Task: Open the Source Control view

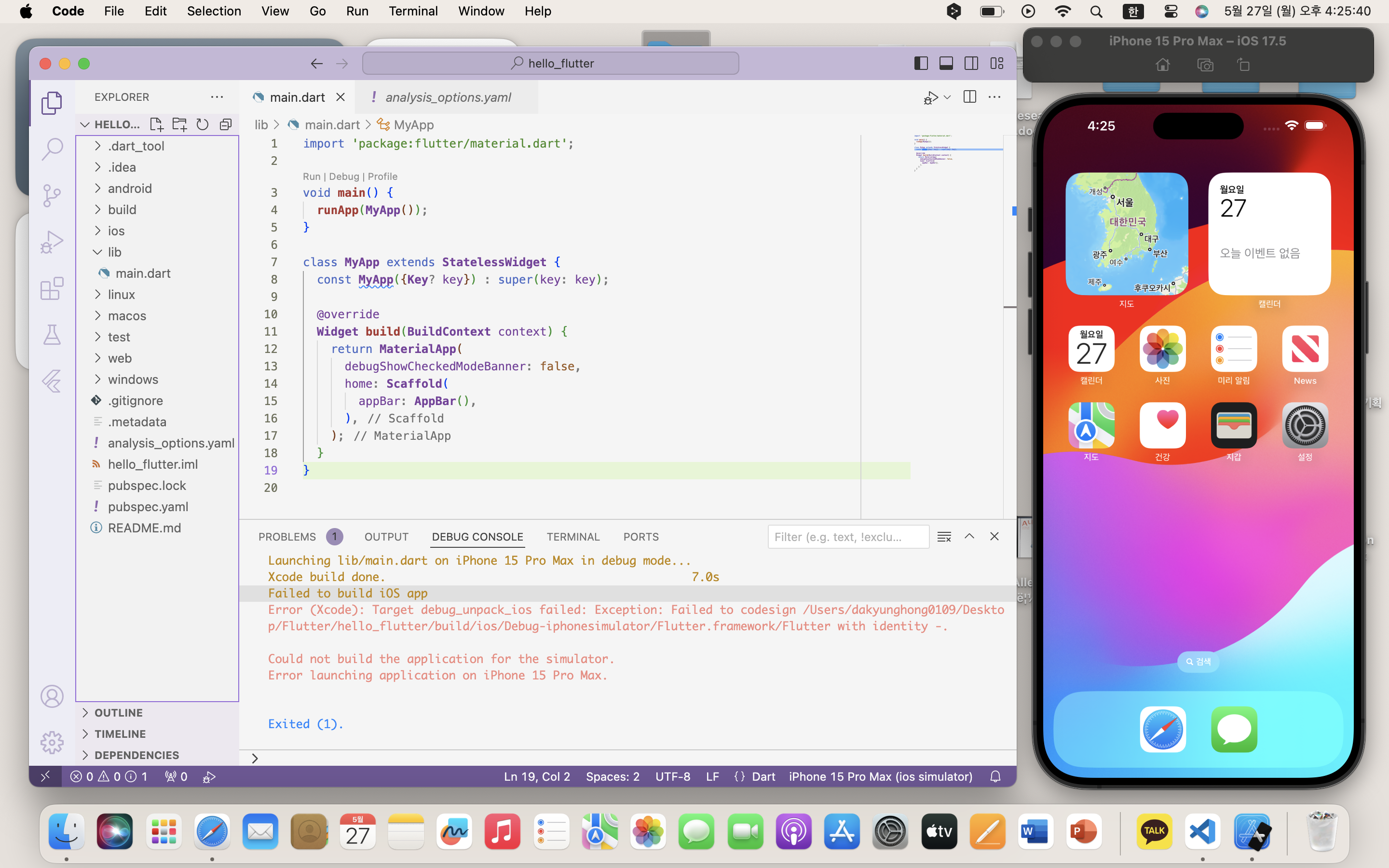Action: pyautogui.click(x=52, y=196)
